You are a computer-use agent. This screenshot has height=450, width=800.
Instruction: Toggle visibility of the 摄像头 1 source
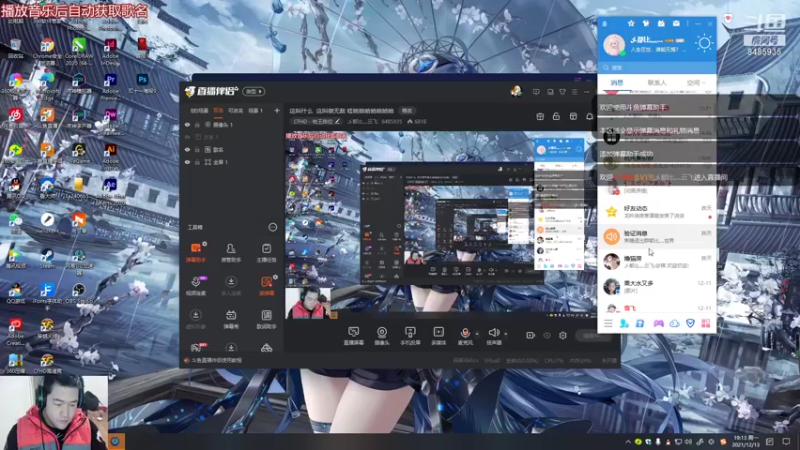(x=187, y=124)
